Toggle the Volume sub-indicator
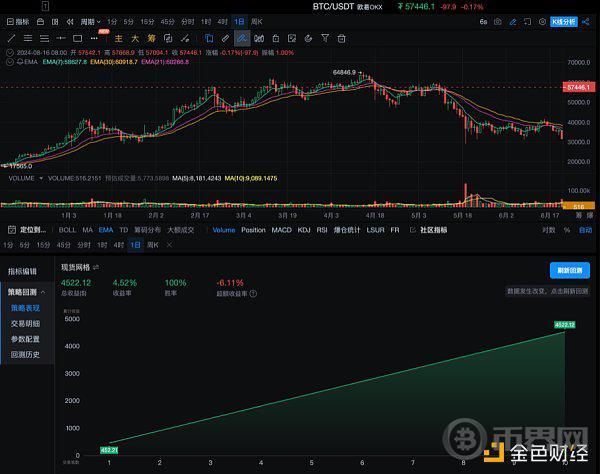Viewport: 600px width, 474px height. (x=224, y=230)
